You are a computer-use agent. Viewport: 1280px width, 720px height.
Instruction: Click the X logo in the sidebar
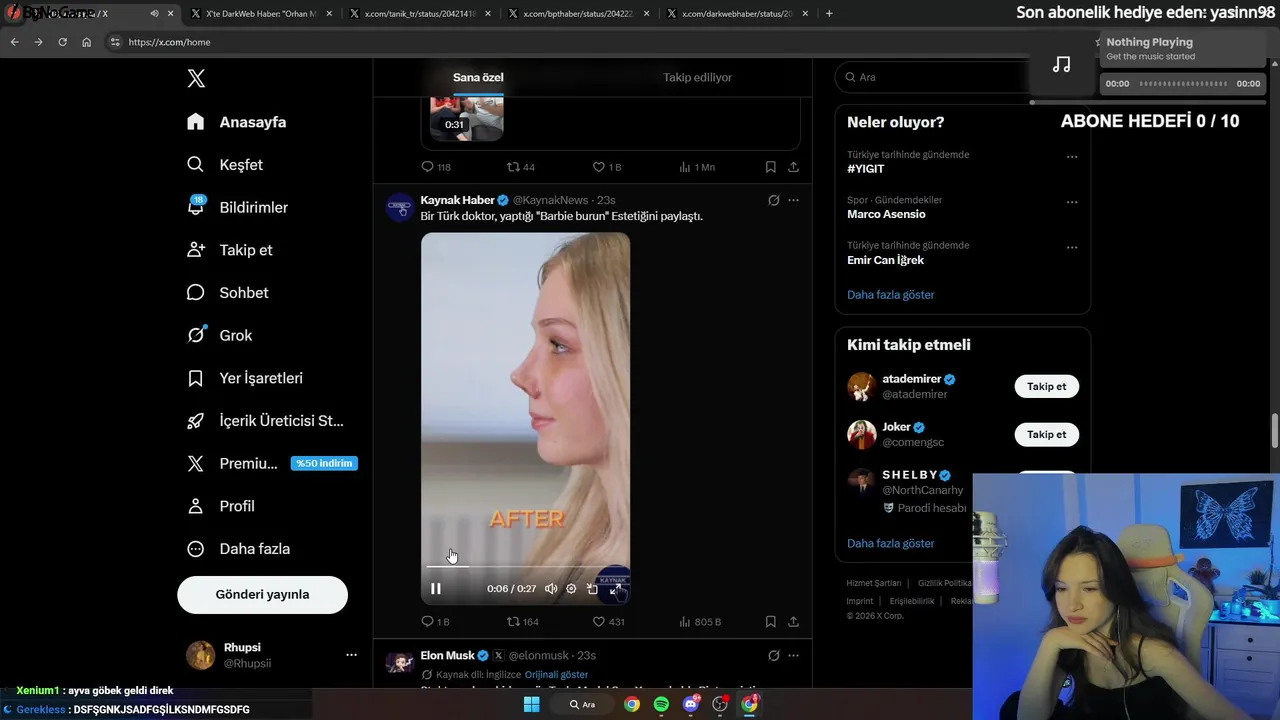[x=196, y=79]
